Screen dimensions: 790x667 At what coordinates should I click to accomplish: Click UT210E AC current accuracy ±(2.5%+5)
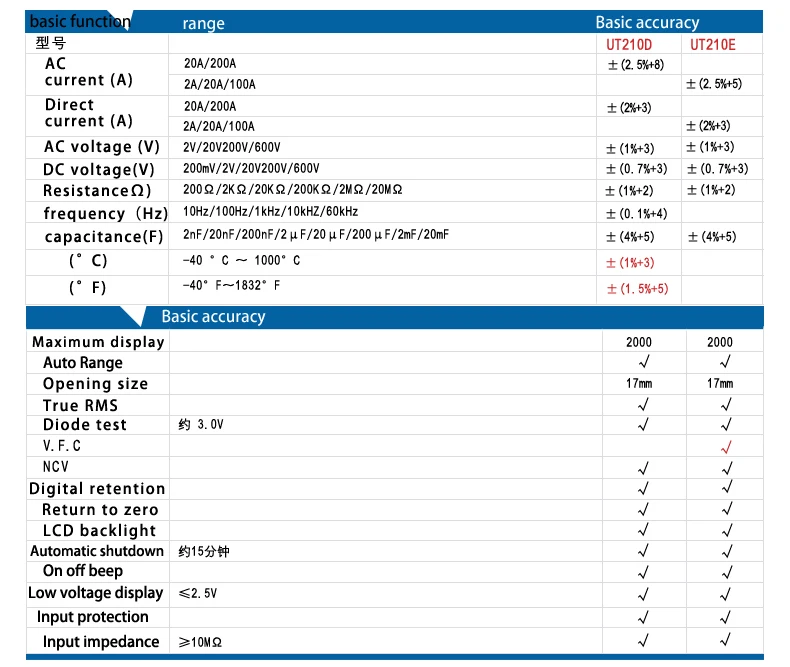click(714, 84)
